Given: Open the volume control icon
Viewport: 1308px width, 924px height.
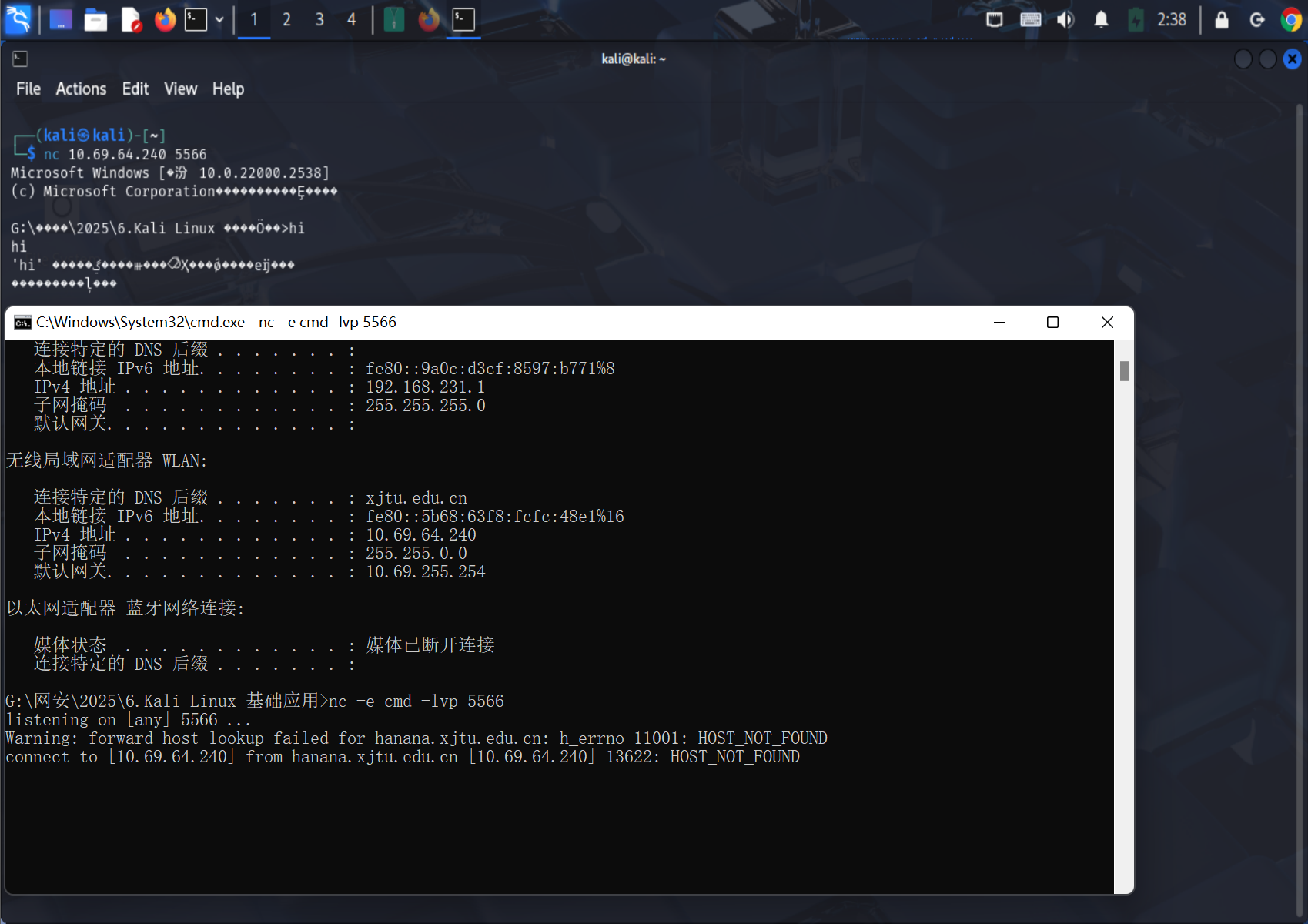Looking at the screenshot, I should 1065,19.
